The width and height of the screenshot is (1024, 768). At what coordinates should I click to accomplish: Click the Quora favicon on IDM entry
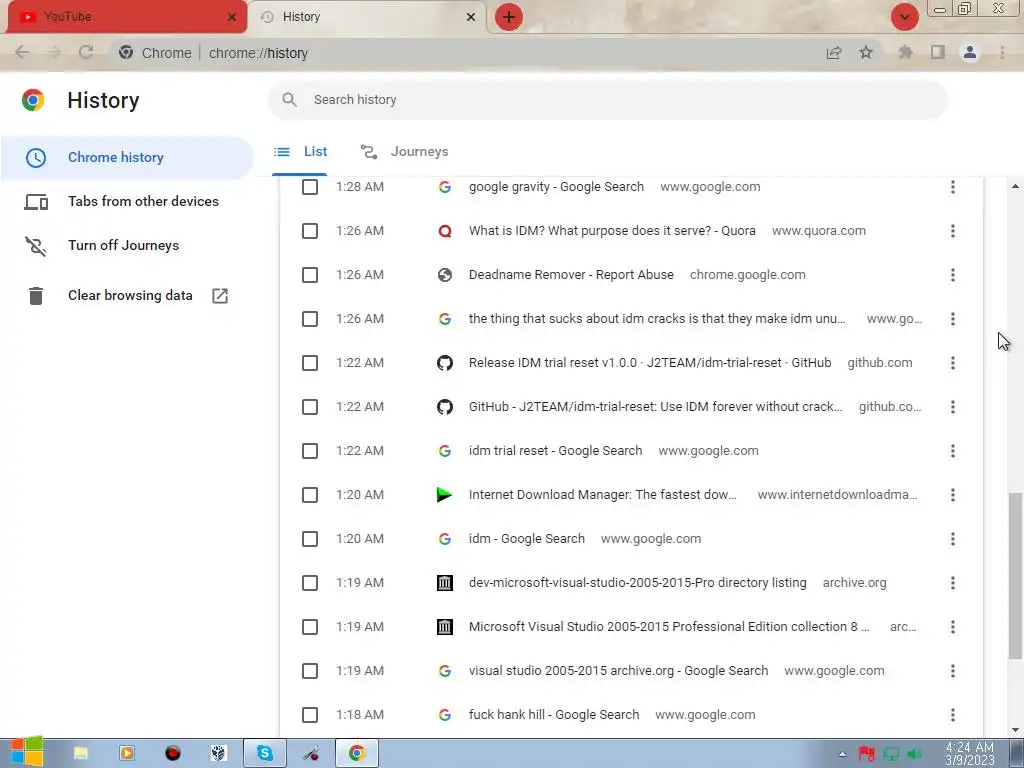click(445, 231)
